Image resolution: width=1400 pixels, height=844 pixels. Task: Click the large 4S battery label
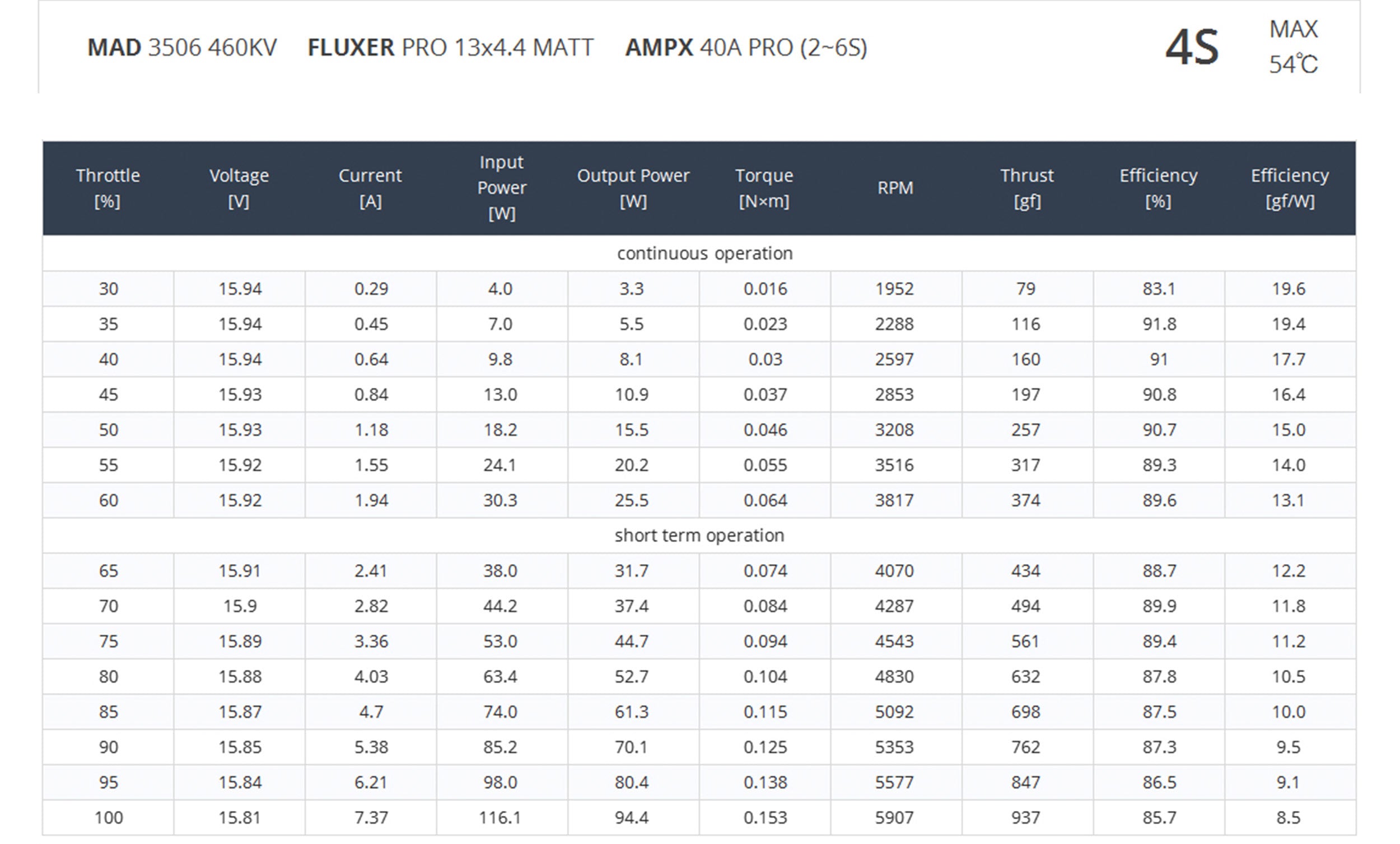point(1192,48)
